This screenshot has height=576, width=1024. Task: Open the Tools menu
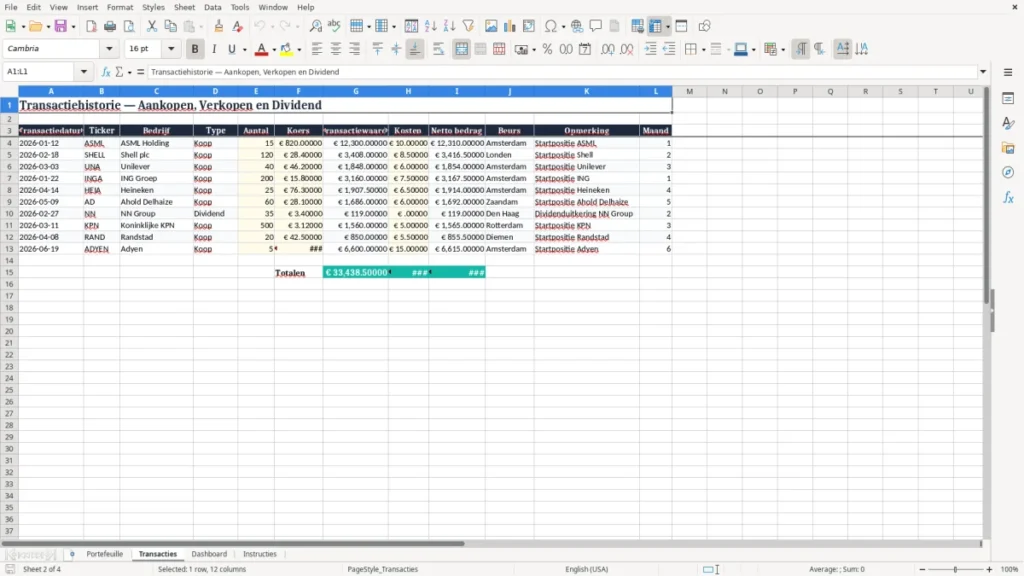(240, 7)
